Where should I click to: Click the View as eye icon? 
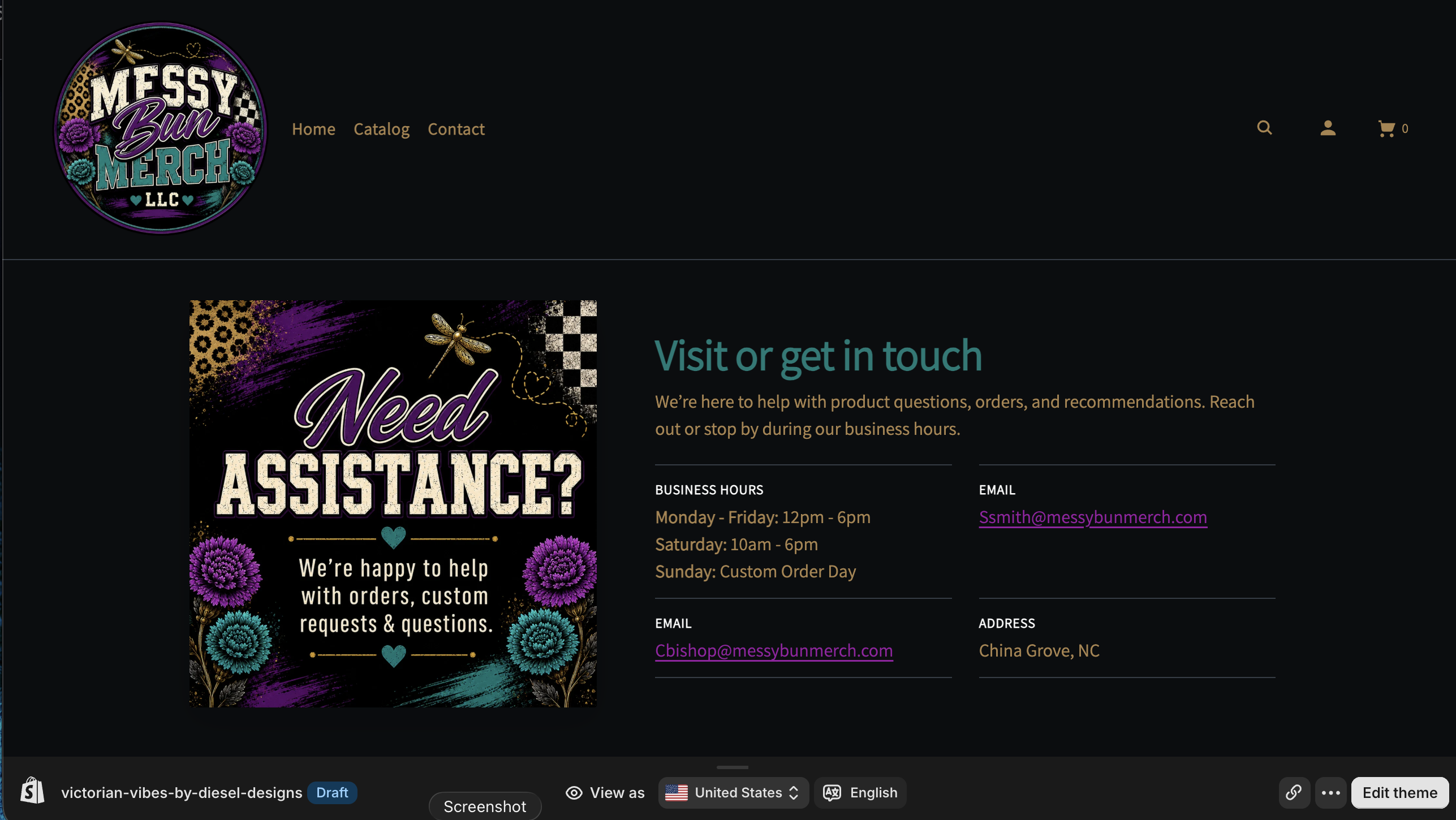[x=574, y=793]
